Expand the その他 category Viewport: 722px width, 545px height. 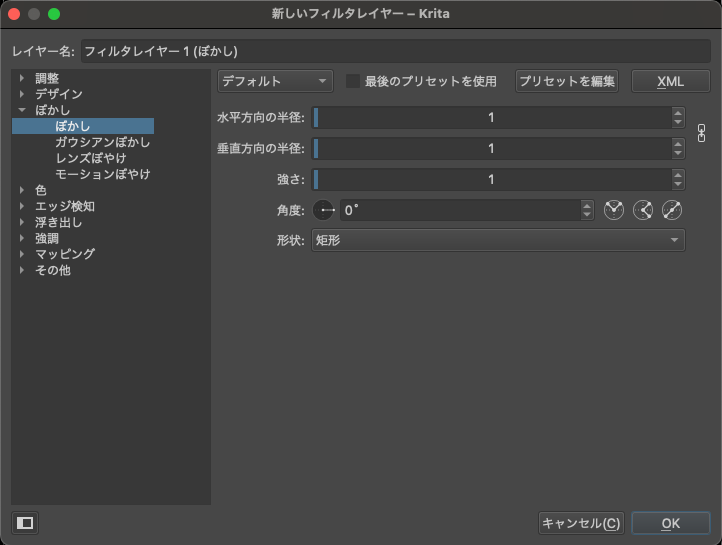[x=22, y=270]
